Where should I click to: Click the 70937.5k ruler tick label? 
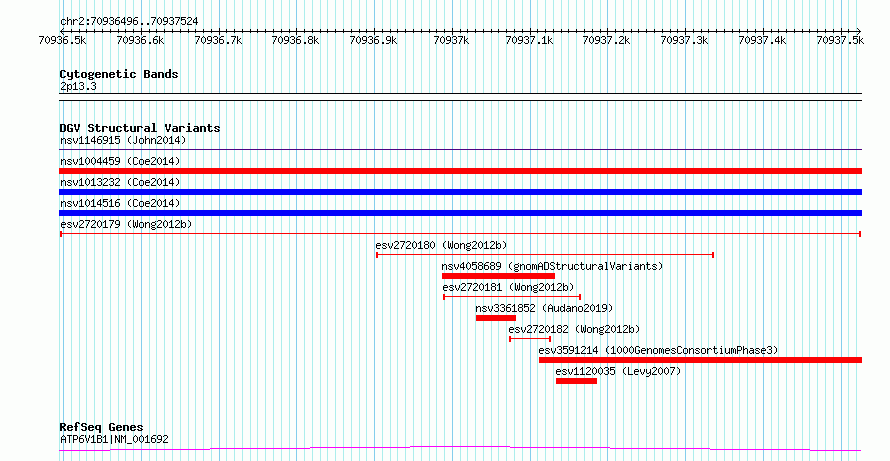click(x=840, y=40)
